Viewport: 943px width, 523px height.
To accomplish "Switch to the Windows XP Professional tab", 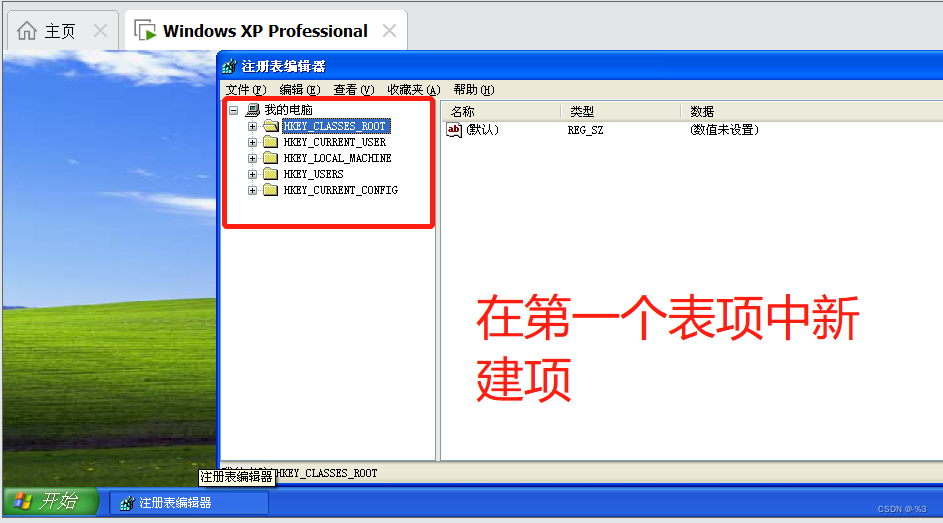I will coord(265,31).
